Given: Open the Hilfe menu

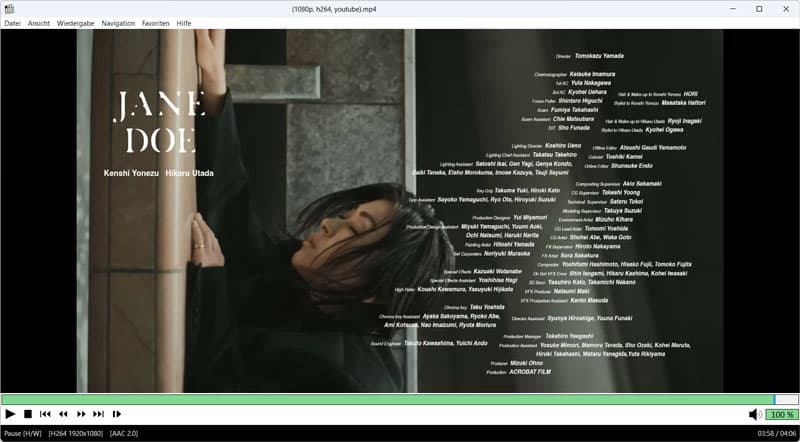Looking at the screenshot, I should [x=184, y=22].
